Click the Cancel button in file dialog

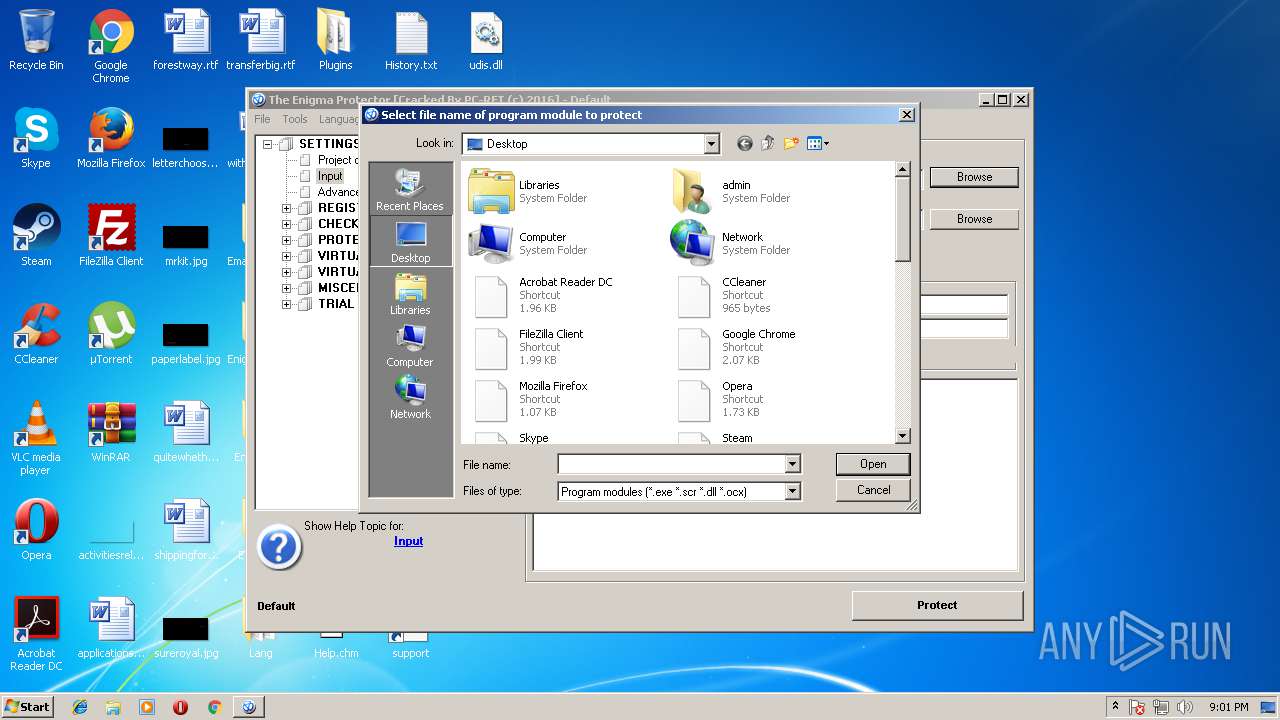point(873,490)
